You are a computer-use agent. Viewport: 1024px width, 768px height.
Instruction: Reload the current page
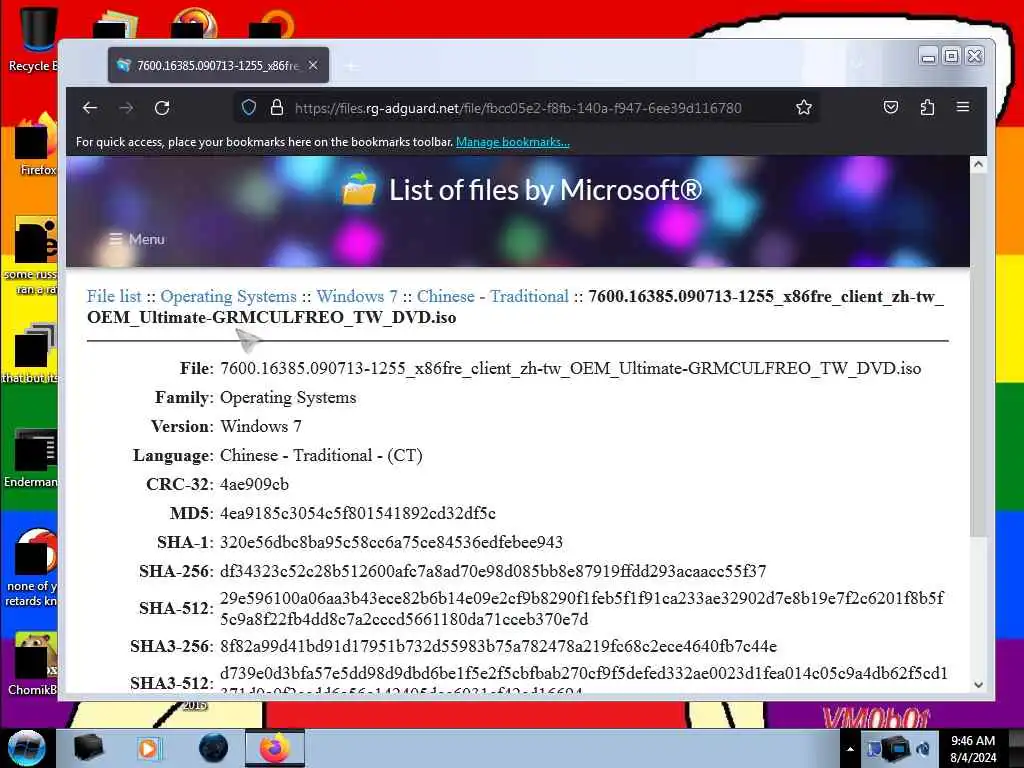click(162, 108)
